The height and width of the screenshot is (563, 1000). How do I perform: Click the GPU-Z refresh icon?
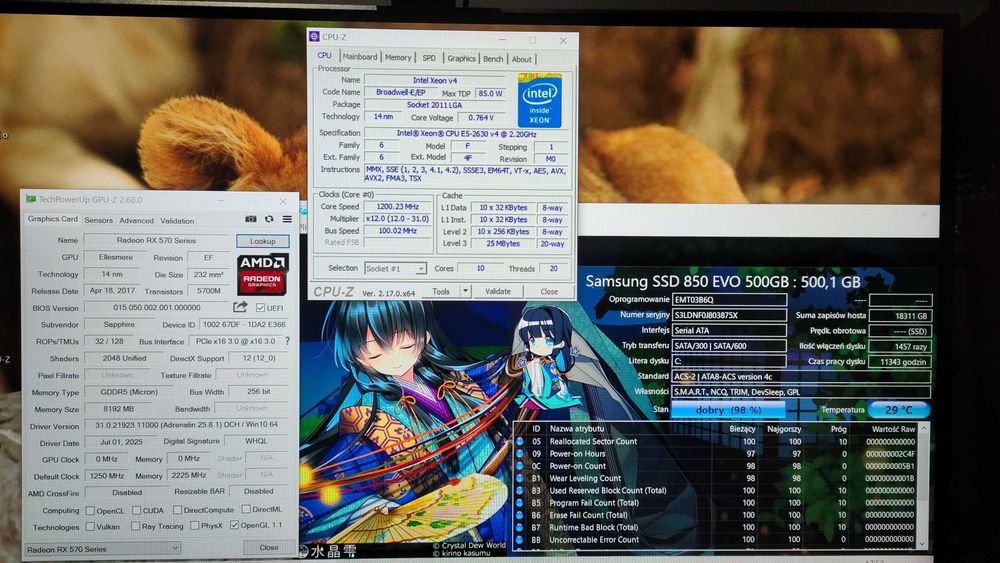click(269, 219)
